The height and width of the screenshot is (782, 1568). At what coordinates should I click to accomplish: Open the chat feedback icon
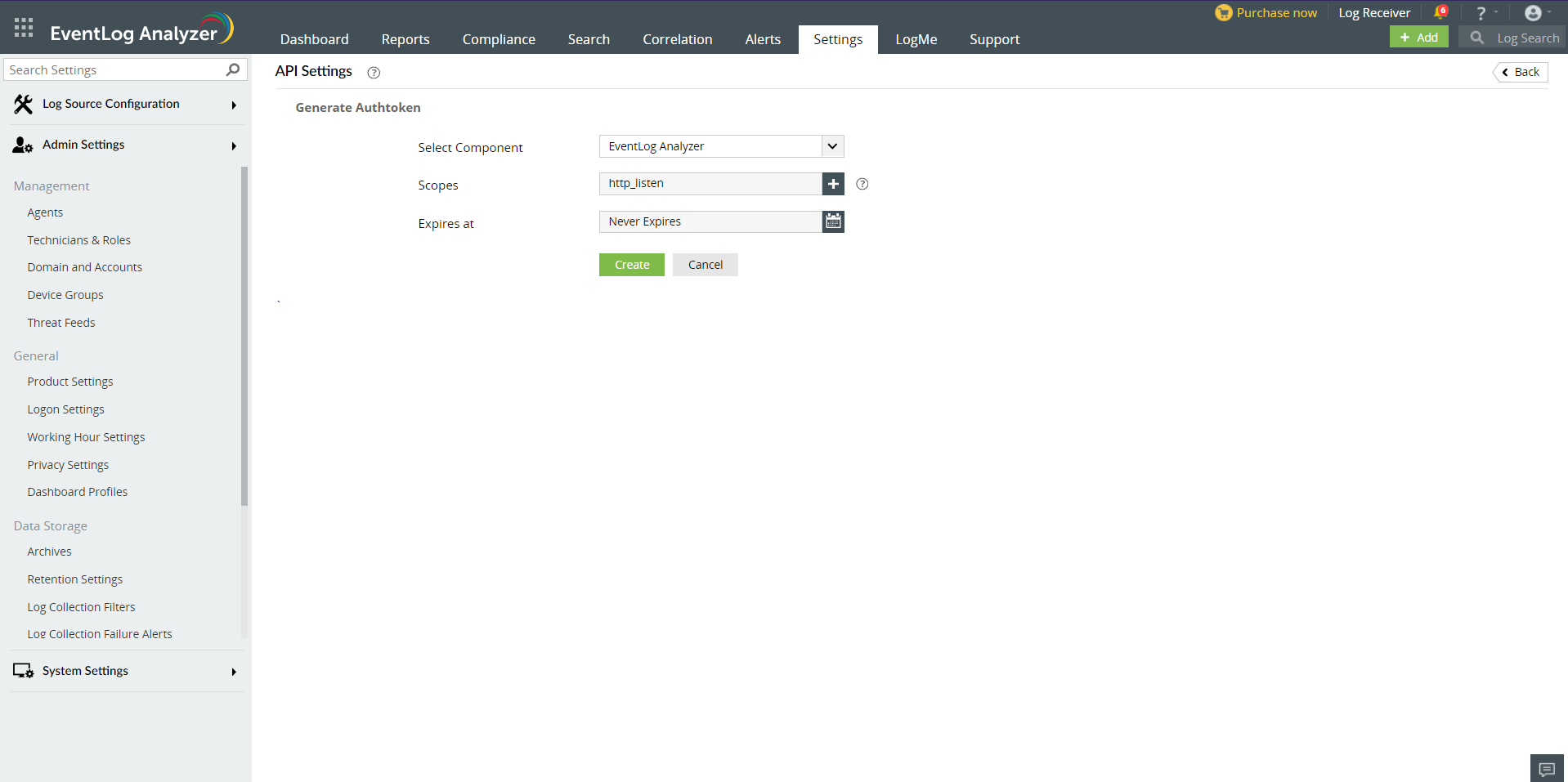pyautogui.click(x=1547, y=769)
